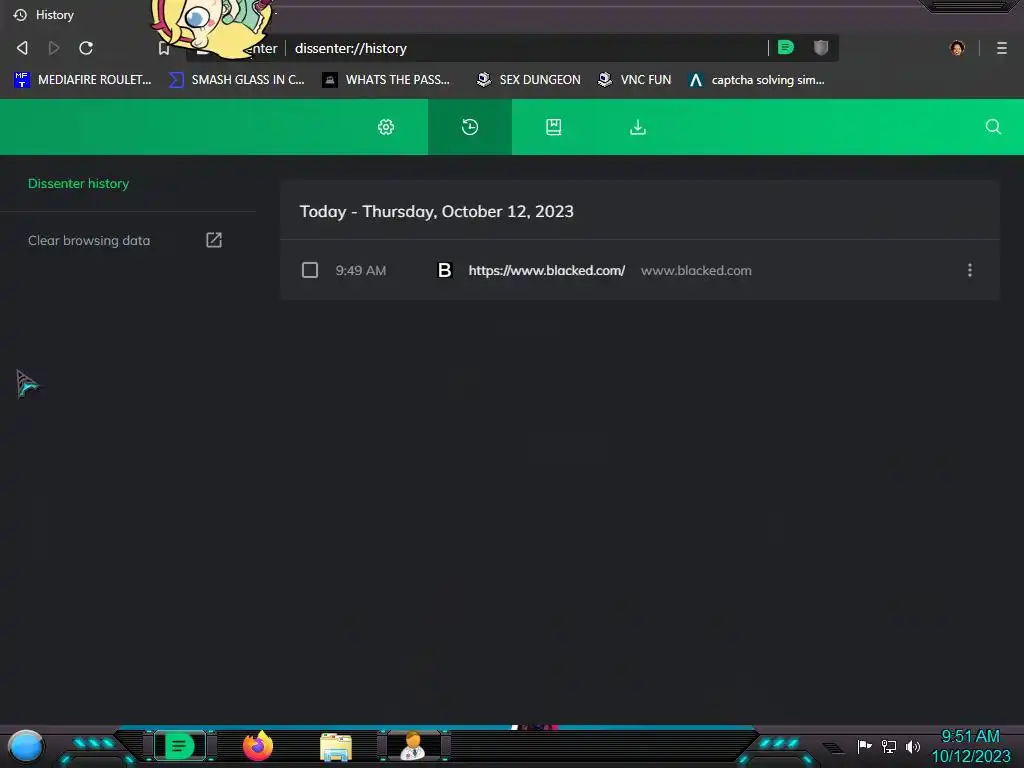Screen dimensions: 1024x768
Task: Switch to the Downloads tab
Action: [637, 127]
